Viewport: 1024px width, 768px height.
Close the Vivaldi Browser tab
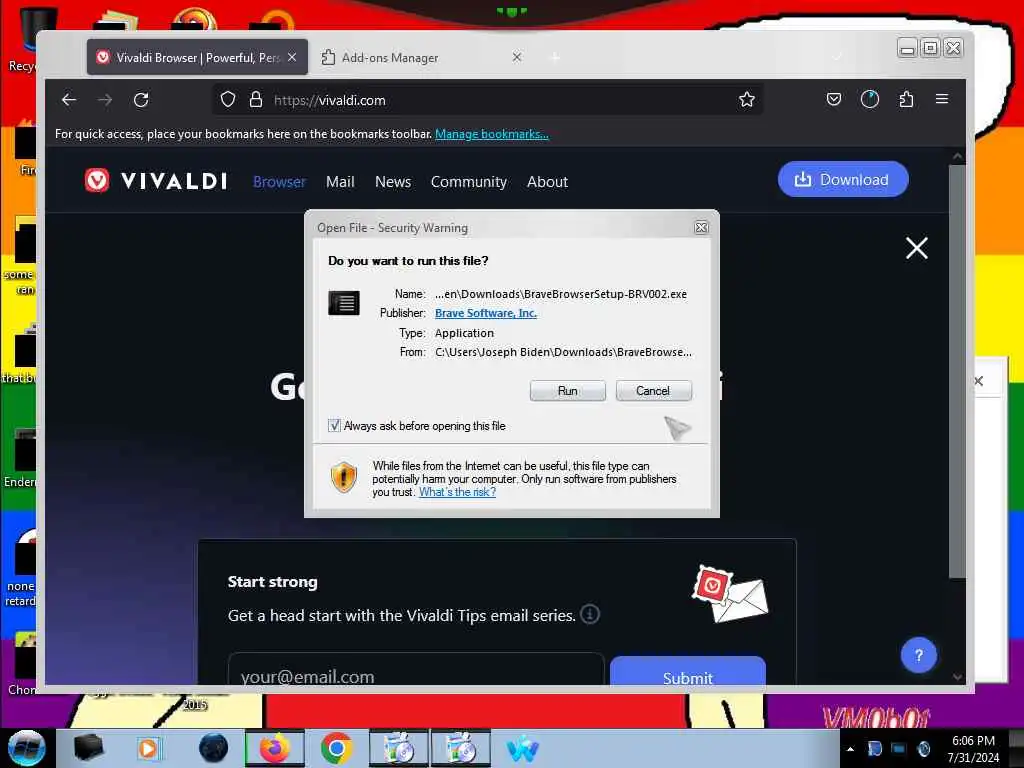coord(292,57)
